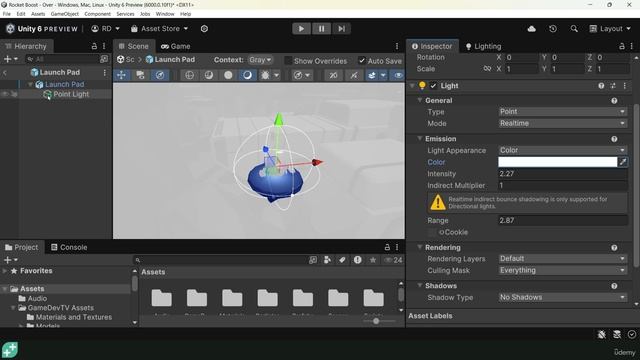
Task: Select the Point Light object in Hierarchy
Action: coord(71,94)
